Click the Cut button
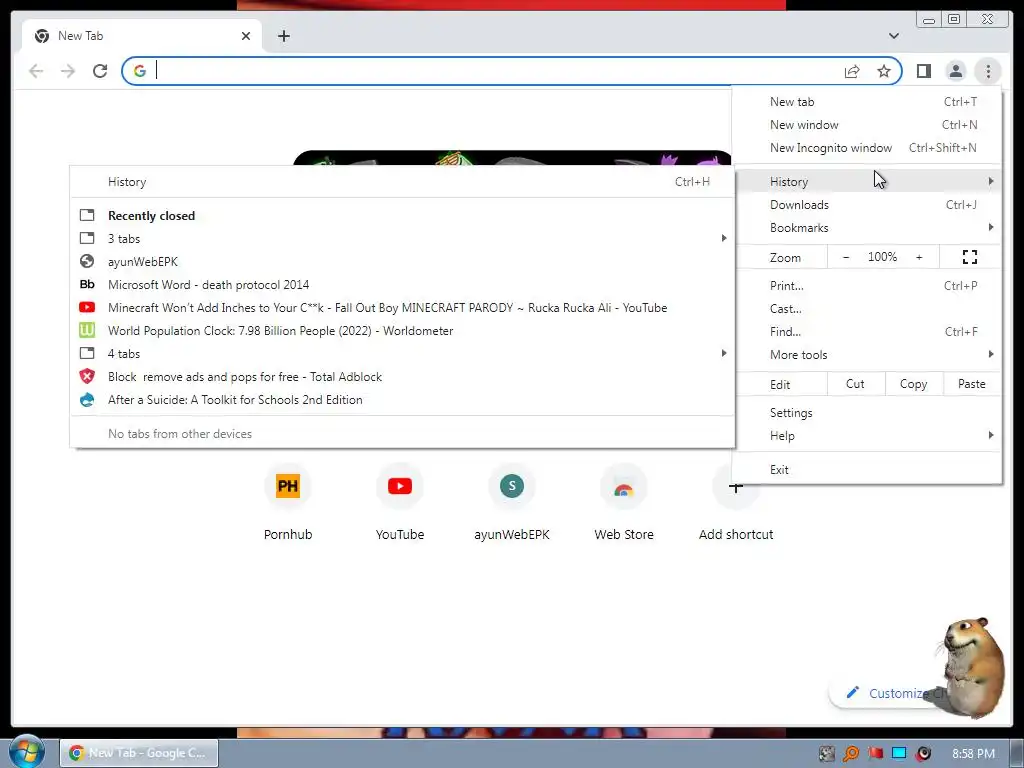The image size is (1024, 768). (856, 384)
